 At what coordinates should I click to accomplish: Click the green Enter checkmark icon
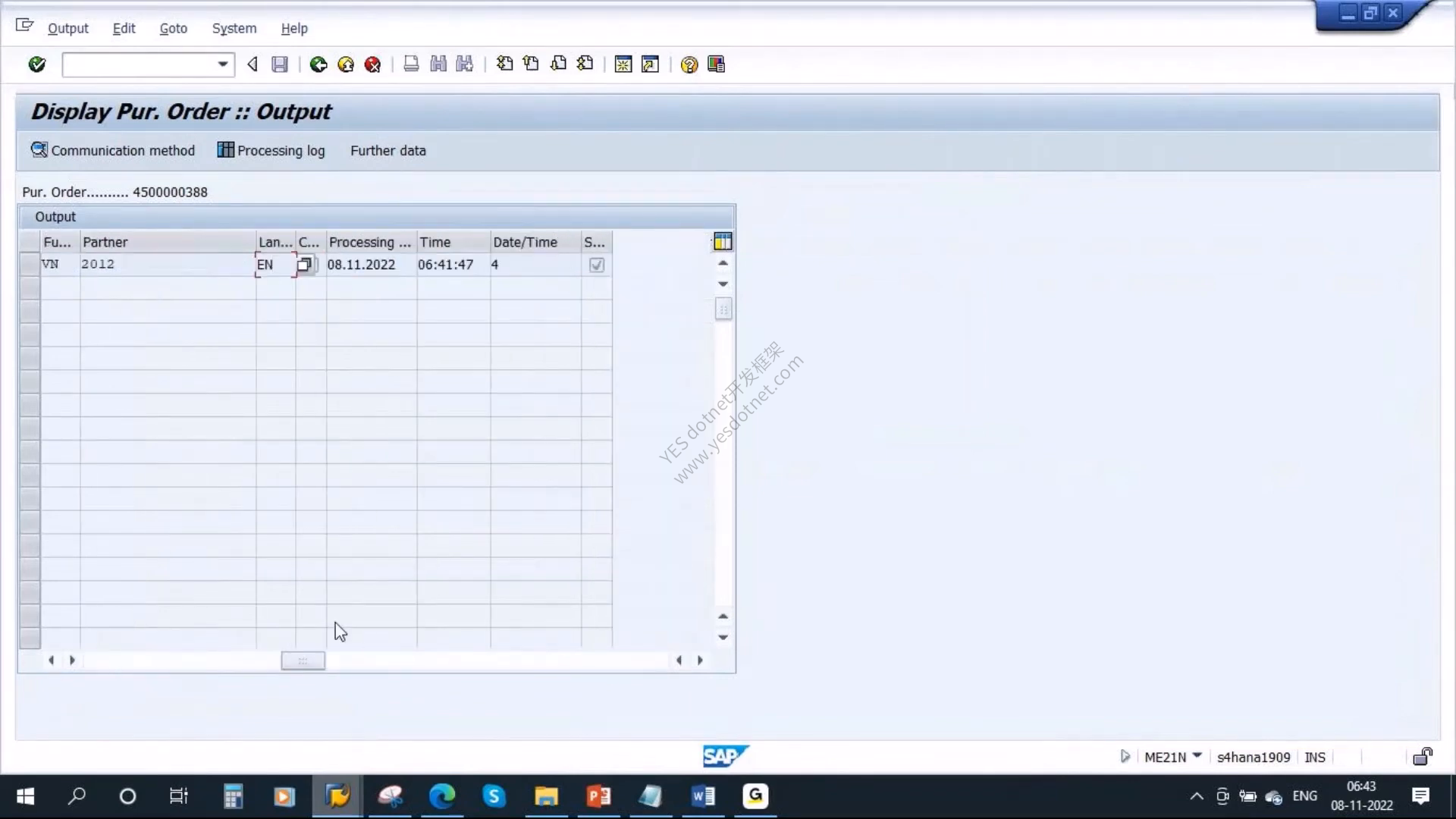pos(36,64)
